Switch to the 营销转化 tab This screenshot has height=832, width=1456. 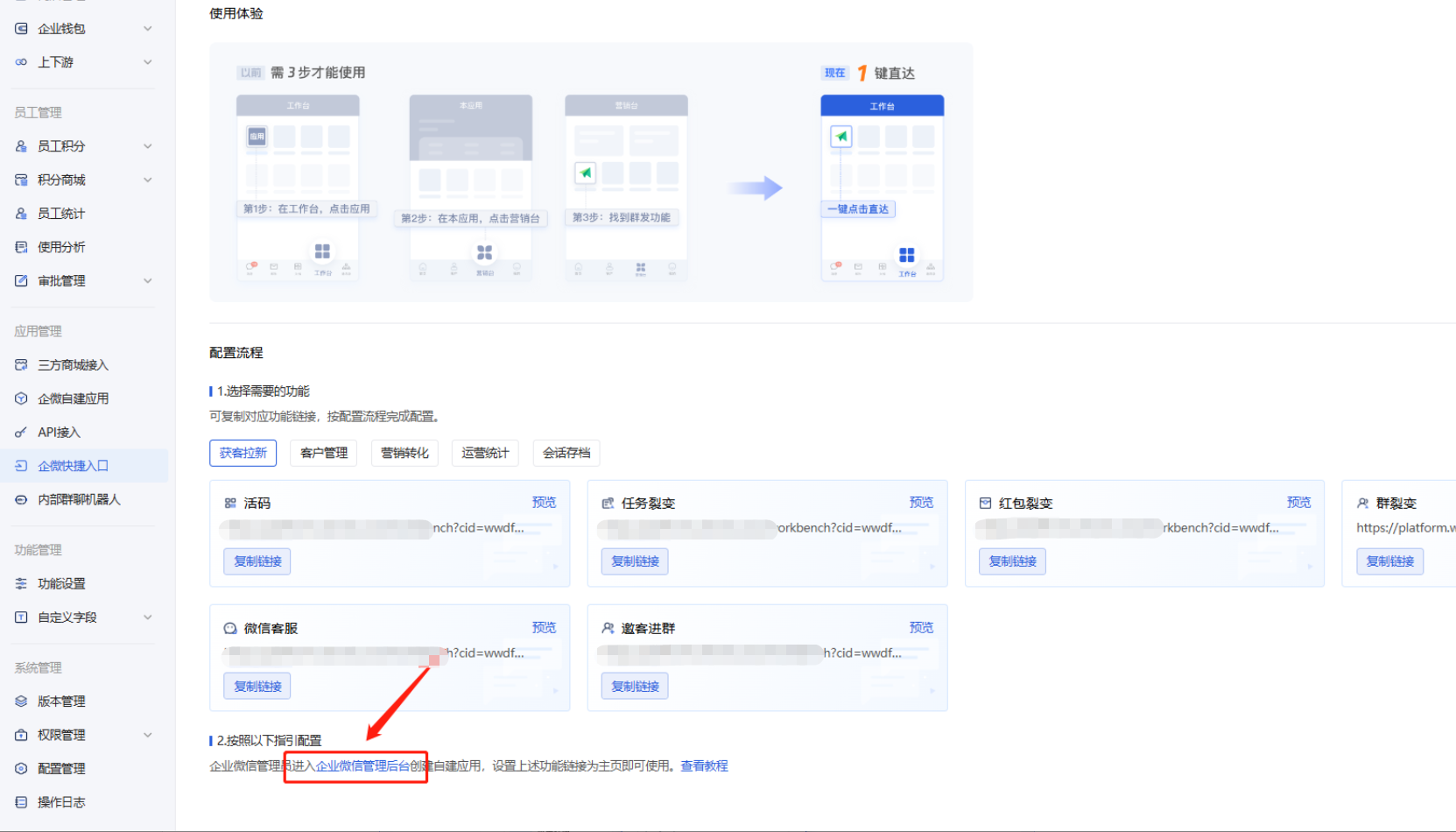coord(404,453)
